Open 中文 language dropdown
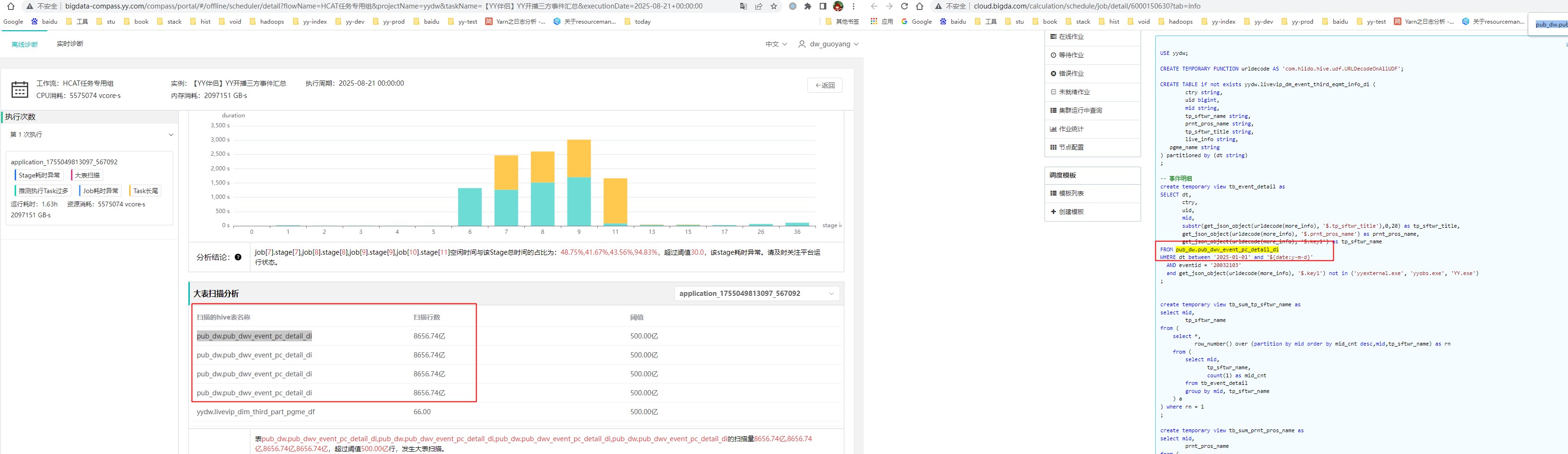 (x=776, y=44)
